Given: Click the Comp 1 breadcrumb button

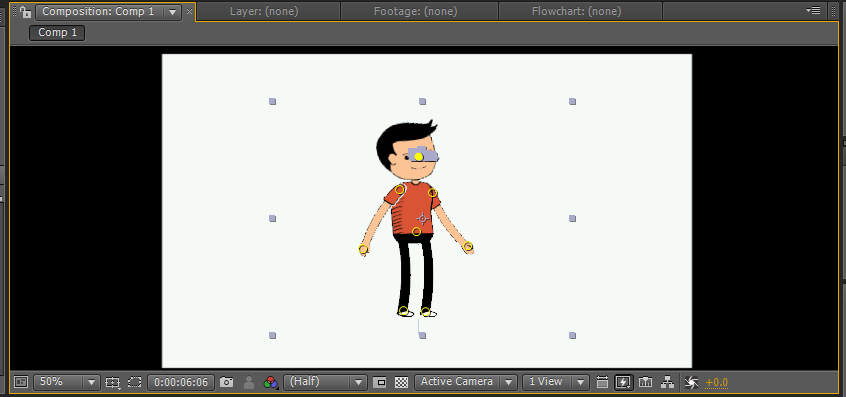Looking at the screenshot, I should 57,32.
